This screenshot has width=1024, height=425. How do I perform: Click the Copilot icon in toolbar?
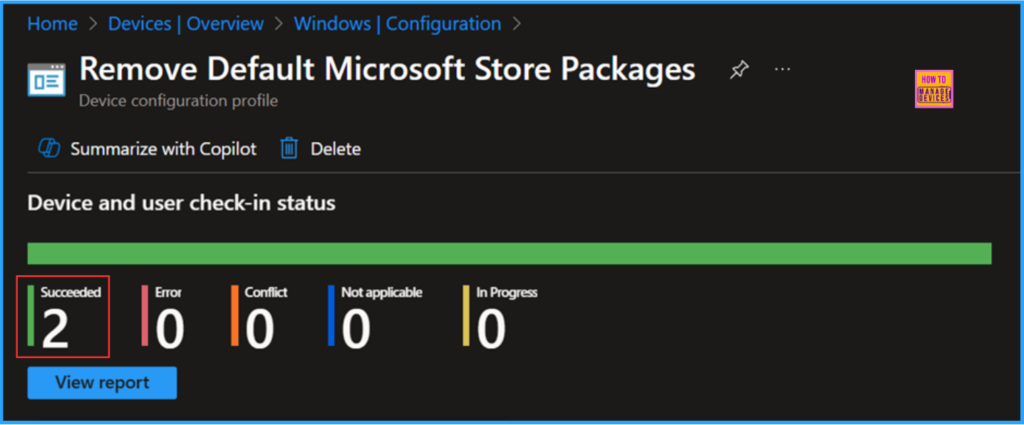pyautogui.click(x=49, y=149)
